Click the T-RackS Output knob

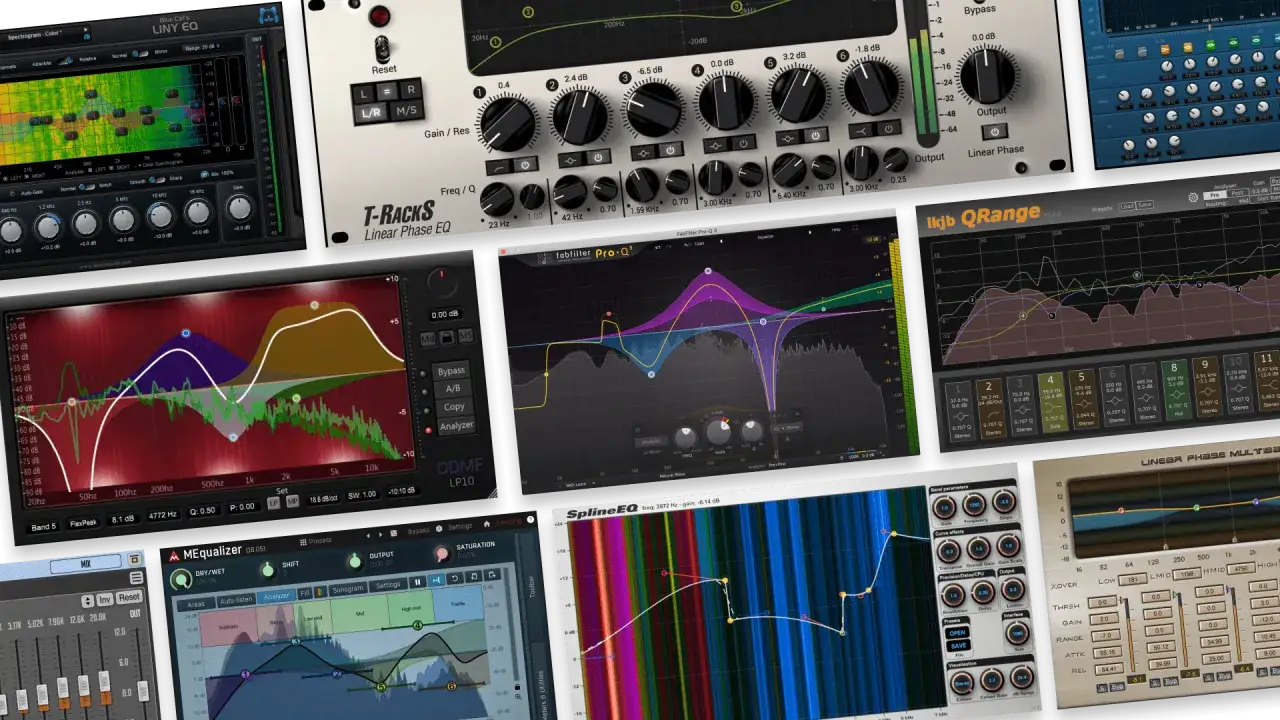pos(987,75)
